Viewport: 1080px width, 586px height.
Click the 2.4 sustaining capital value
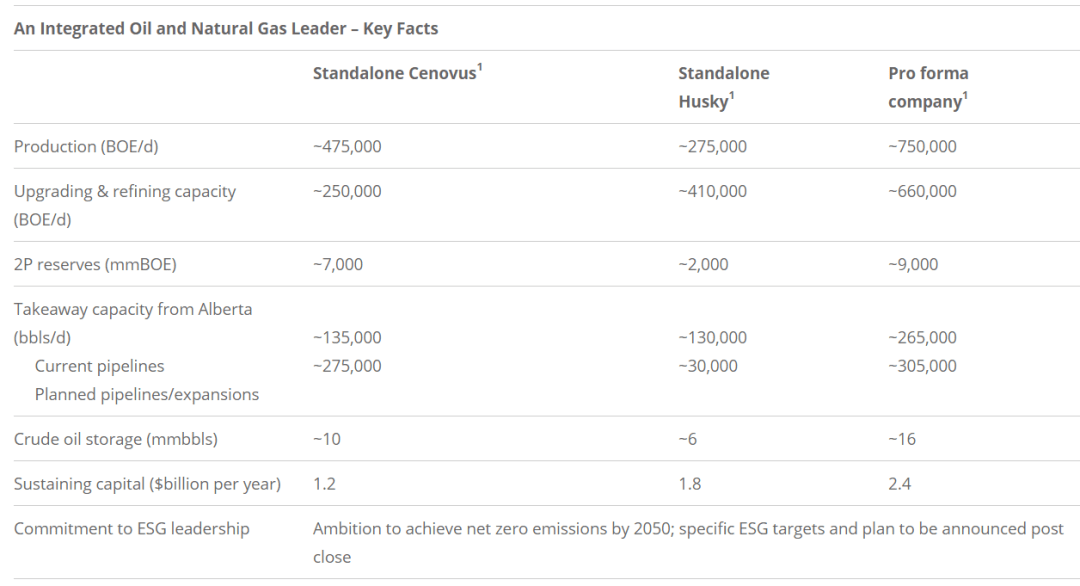tap(900, 483)
